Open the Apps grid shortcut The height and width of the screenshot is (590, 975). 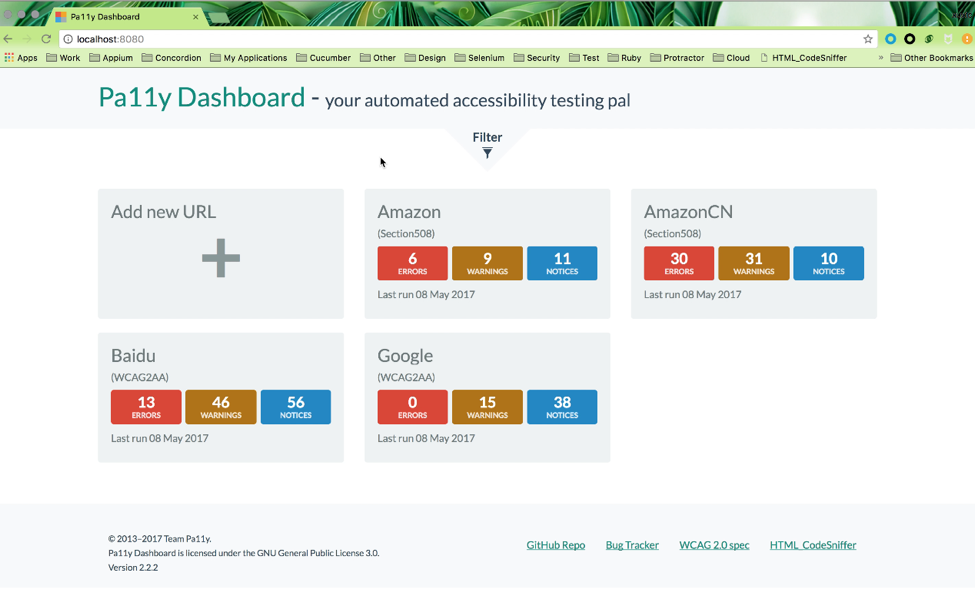click(20, 58)
